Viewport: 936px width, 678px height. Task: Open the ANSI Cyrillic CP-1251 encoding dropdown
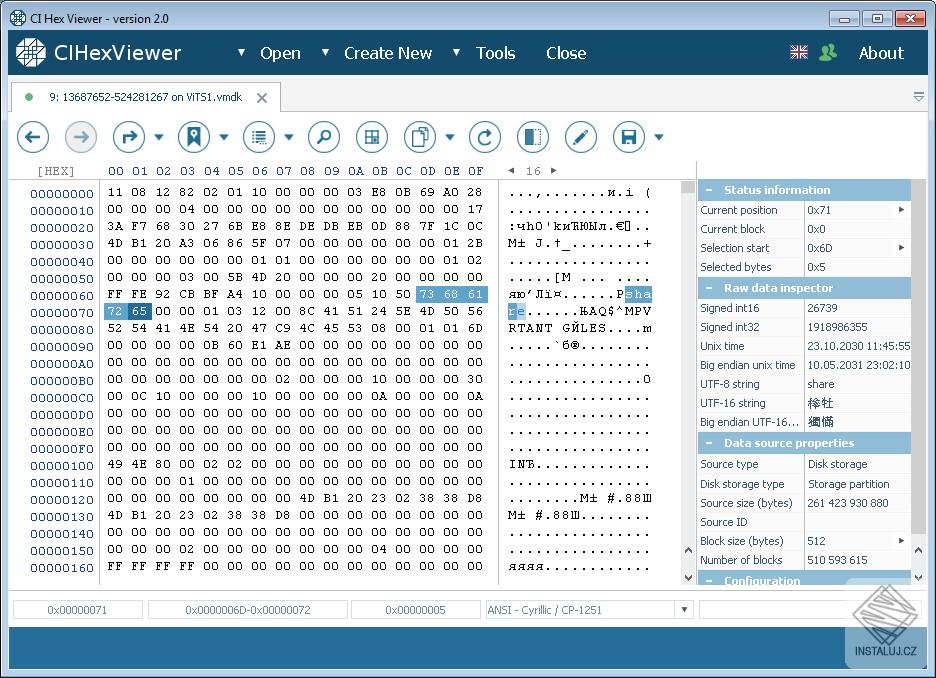[685, 609]
